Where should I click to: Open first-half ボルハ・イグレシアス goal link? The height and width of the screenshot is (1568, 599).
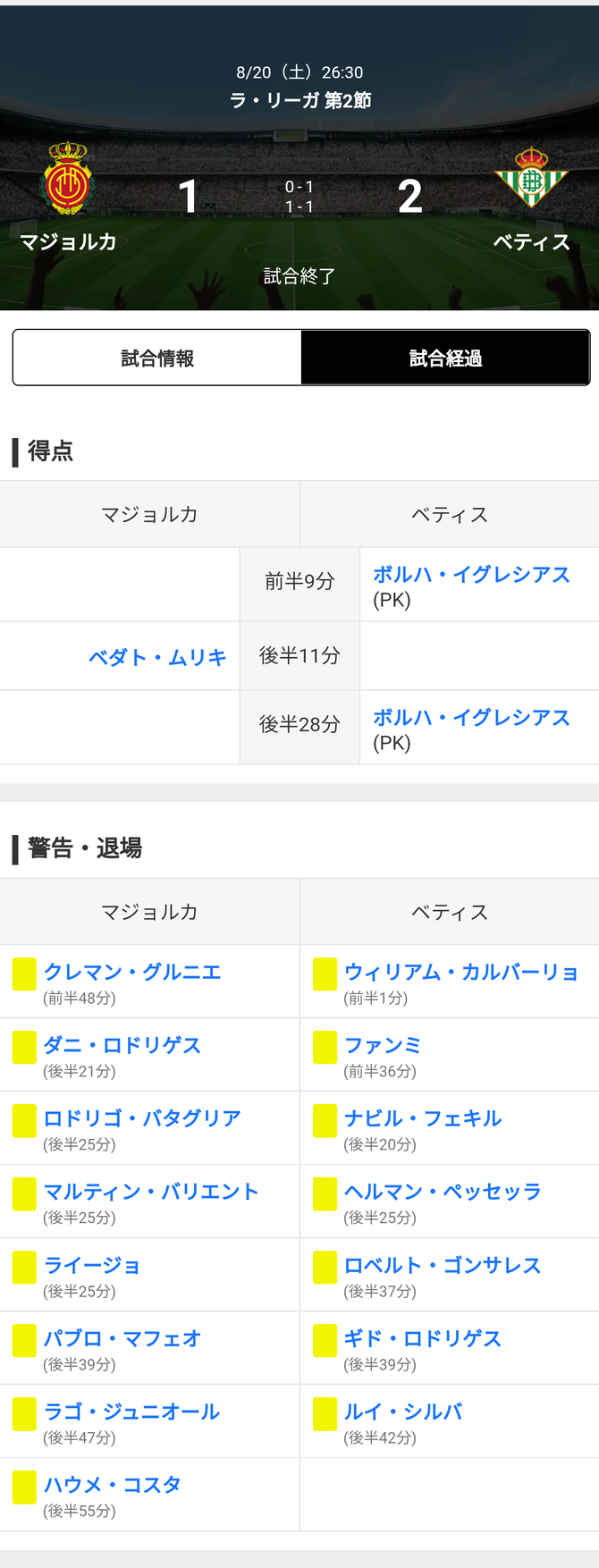tap(471, 575)
